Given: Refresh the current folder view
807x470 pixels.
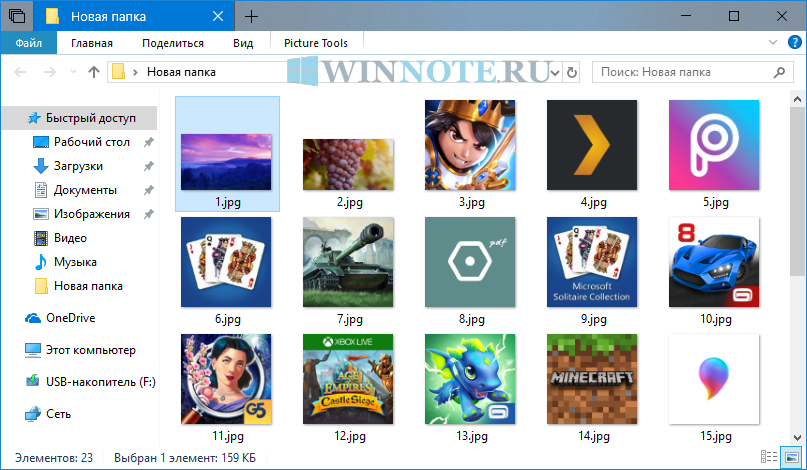Looking at the screenshot, I should [x=572, y=72].
